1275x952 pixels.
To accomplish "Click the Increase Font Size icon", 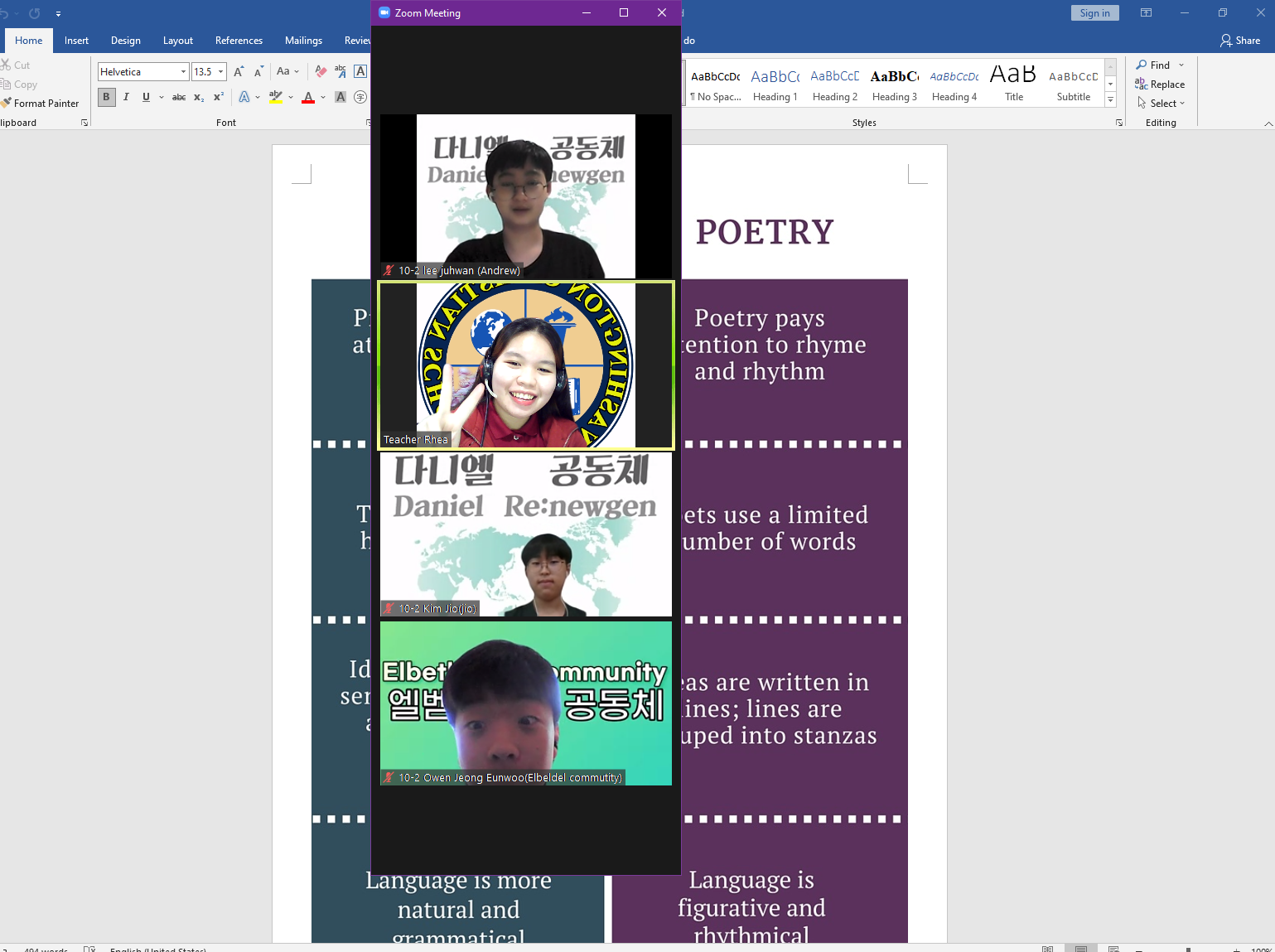I will point(239,72).
